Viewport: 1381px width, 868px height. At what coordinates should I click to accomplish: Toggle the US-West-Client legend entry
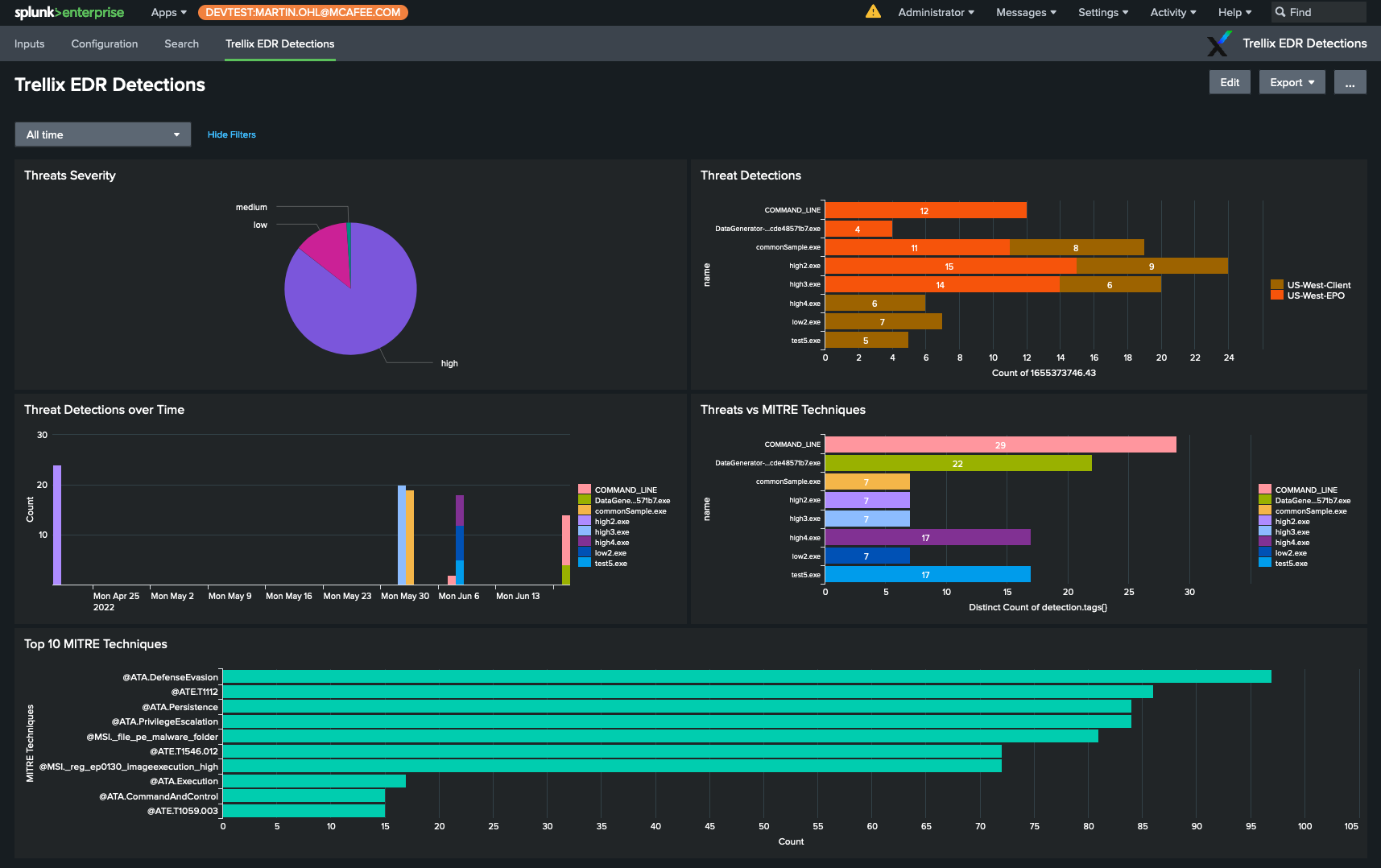click(1319, 285)
